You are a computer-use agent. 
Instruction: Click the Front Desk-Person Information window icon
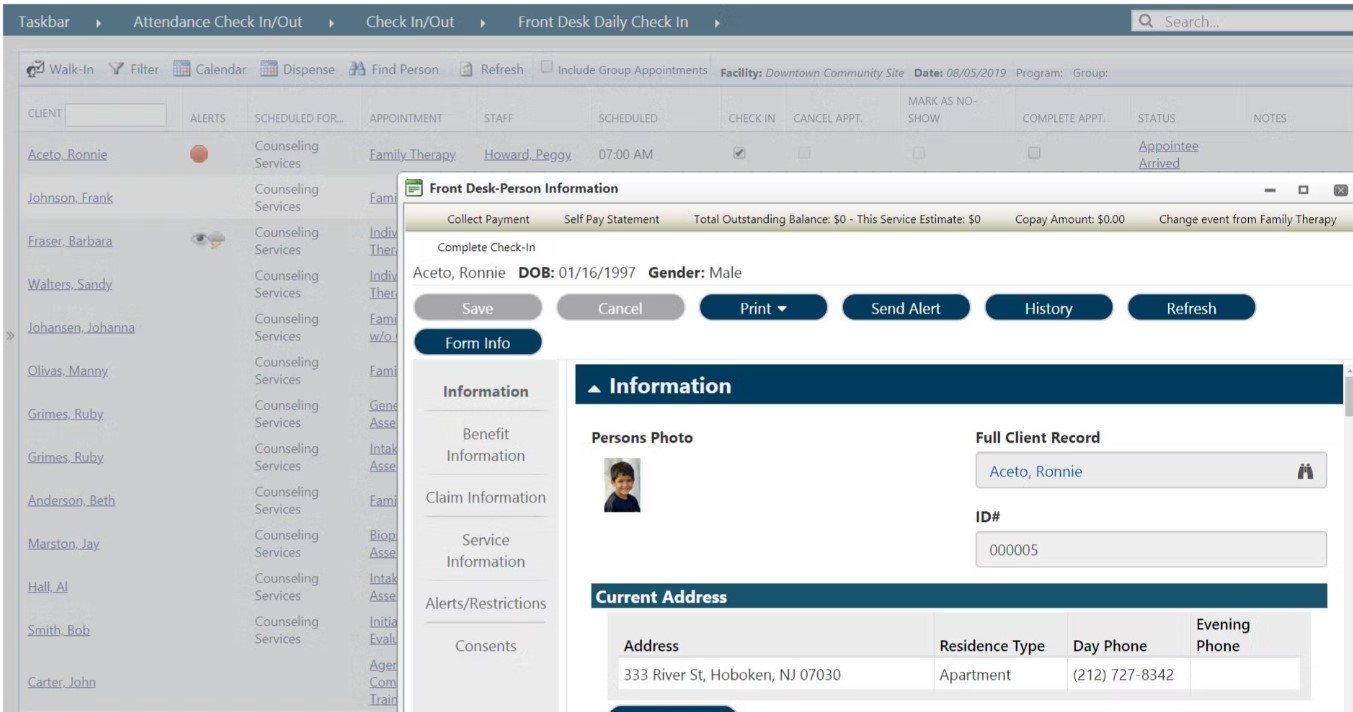point(414,188)
